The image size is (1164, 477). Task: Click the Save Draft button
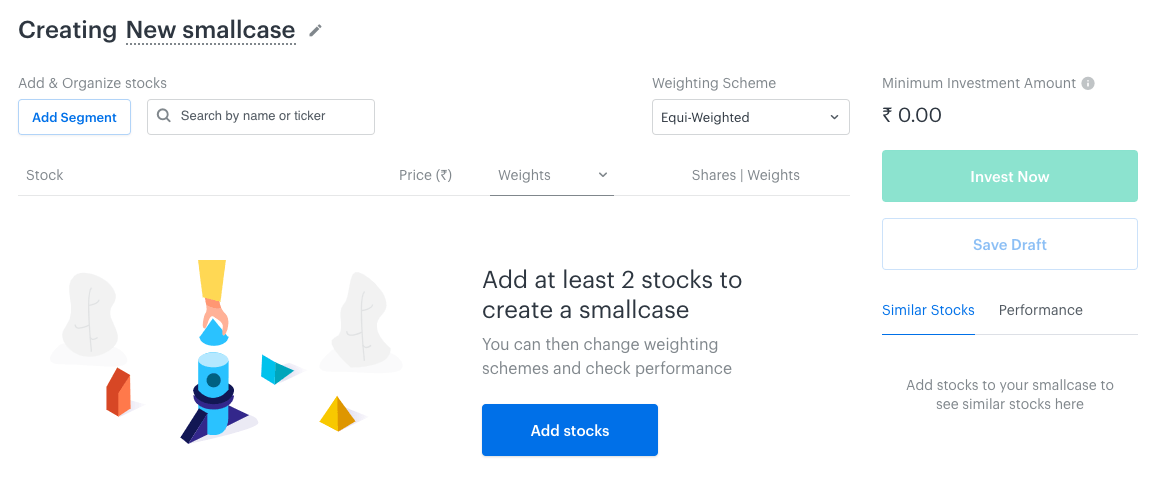point(1010,244)
